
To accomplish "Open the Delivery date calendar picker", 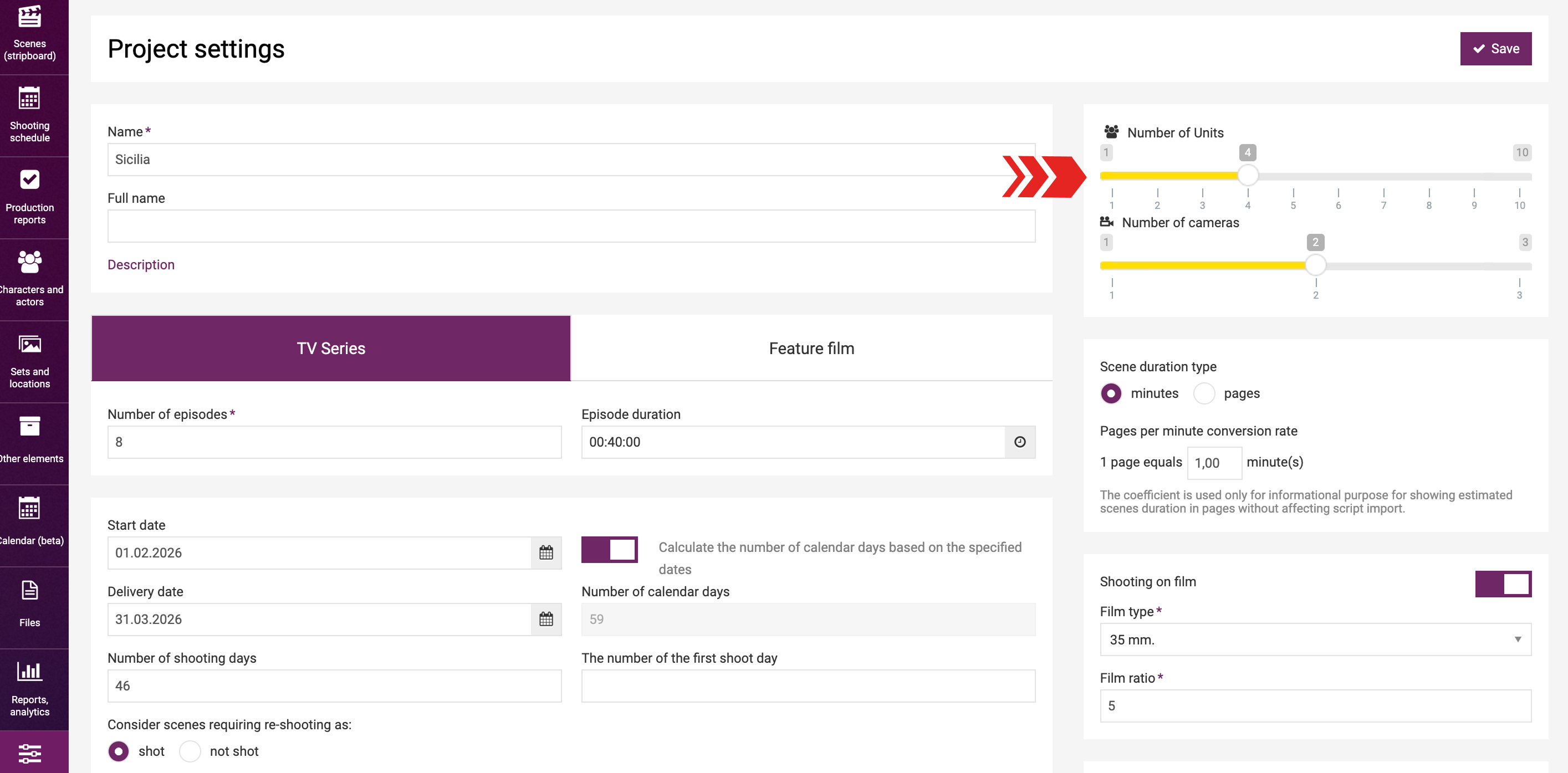I will (546, 619).
